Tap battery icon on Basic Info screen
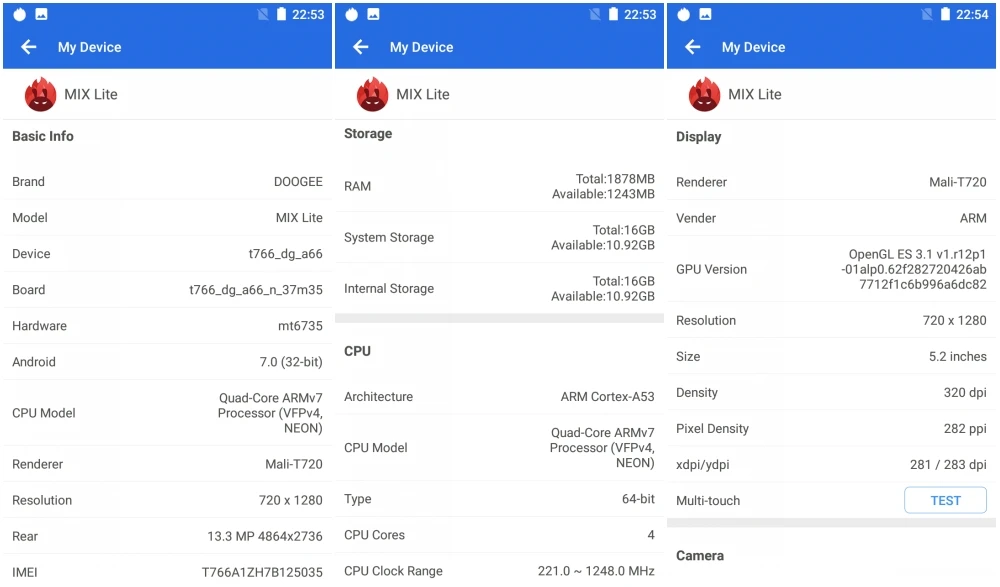 (x=281, y=14)
